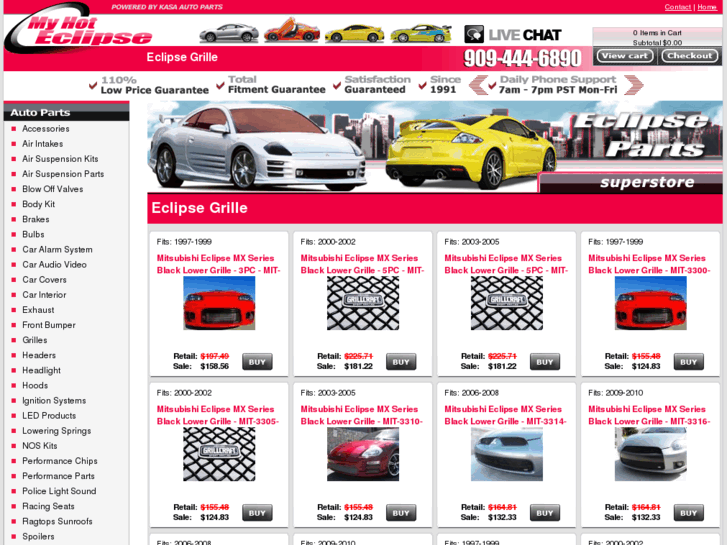The height and width of the screenshot is (545, 727).
Task: Select Ragtops Sunroofs link
Action: (57, 522)
